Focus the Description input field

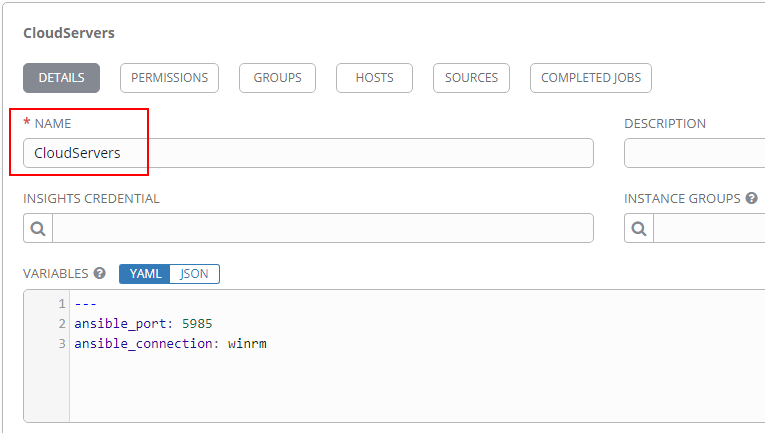pos(694,153)
